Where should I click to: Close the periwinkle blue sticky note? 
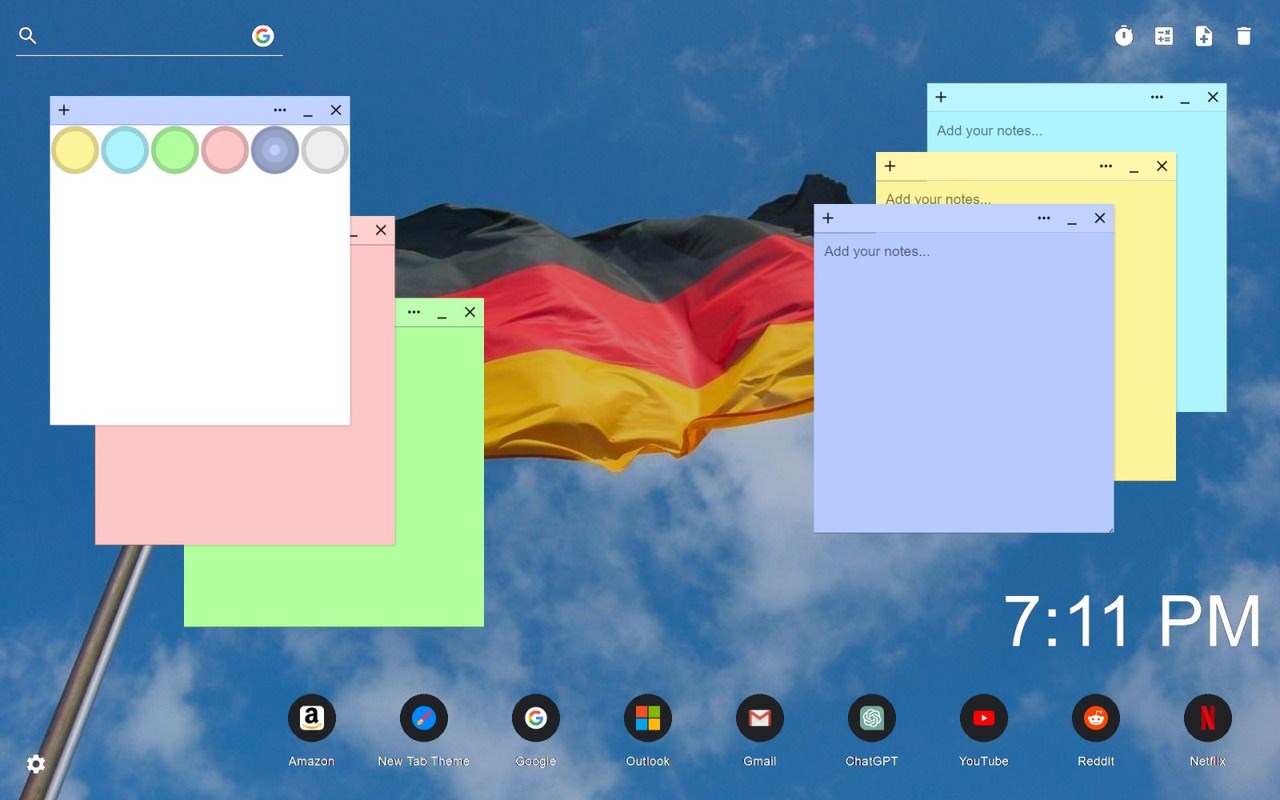[x=1100, y=218]
